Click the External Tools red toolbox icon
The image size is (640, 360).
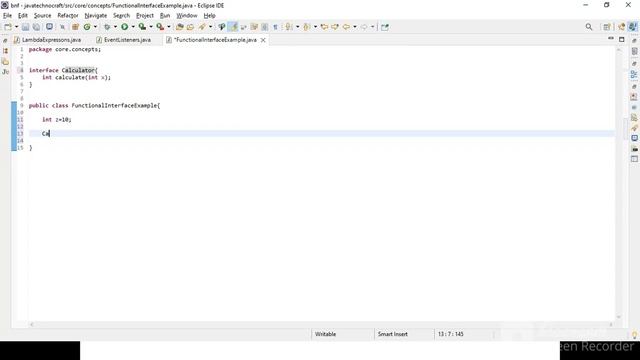[x=160, y=27]
